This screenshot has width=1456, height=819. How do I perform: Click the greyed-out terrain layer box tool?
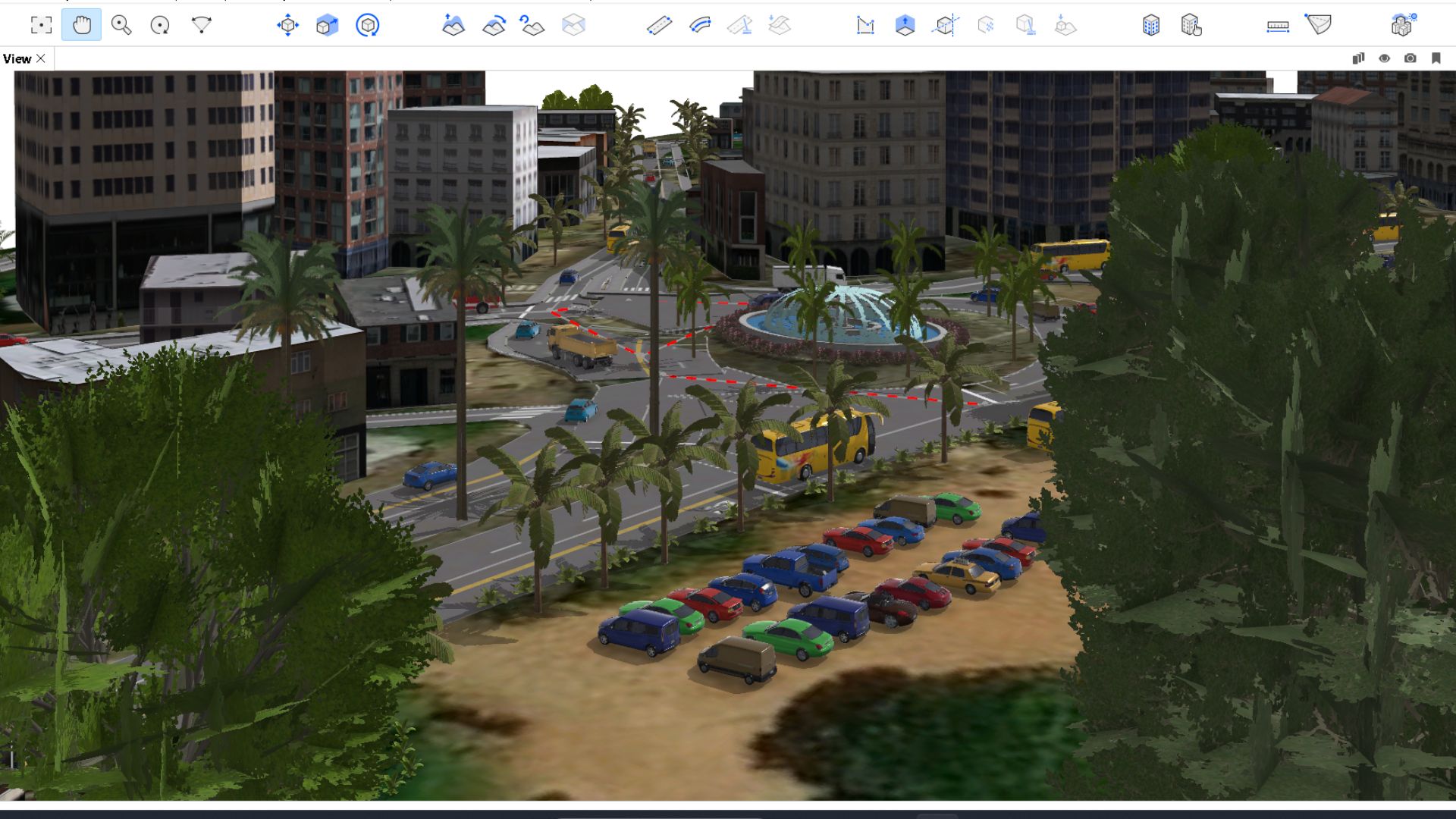coord(573,25)
